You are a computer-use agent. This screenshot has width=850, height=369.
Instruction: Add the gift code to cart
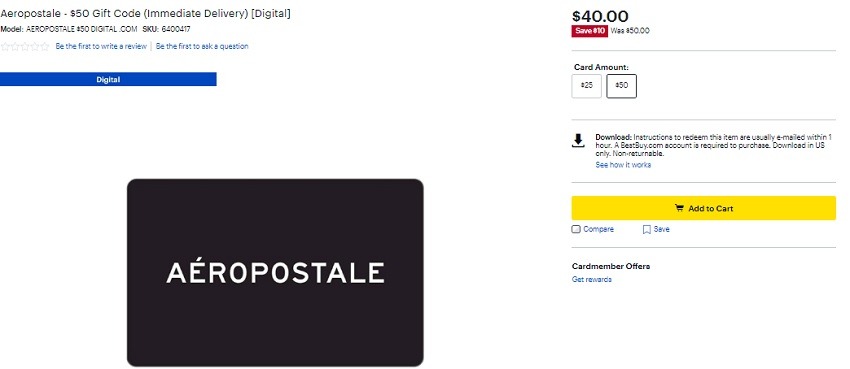click(x=704, y=208)
